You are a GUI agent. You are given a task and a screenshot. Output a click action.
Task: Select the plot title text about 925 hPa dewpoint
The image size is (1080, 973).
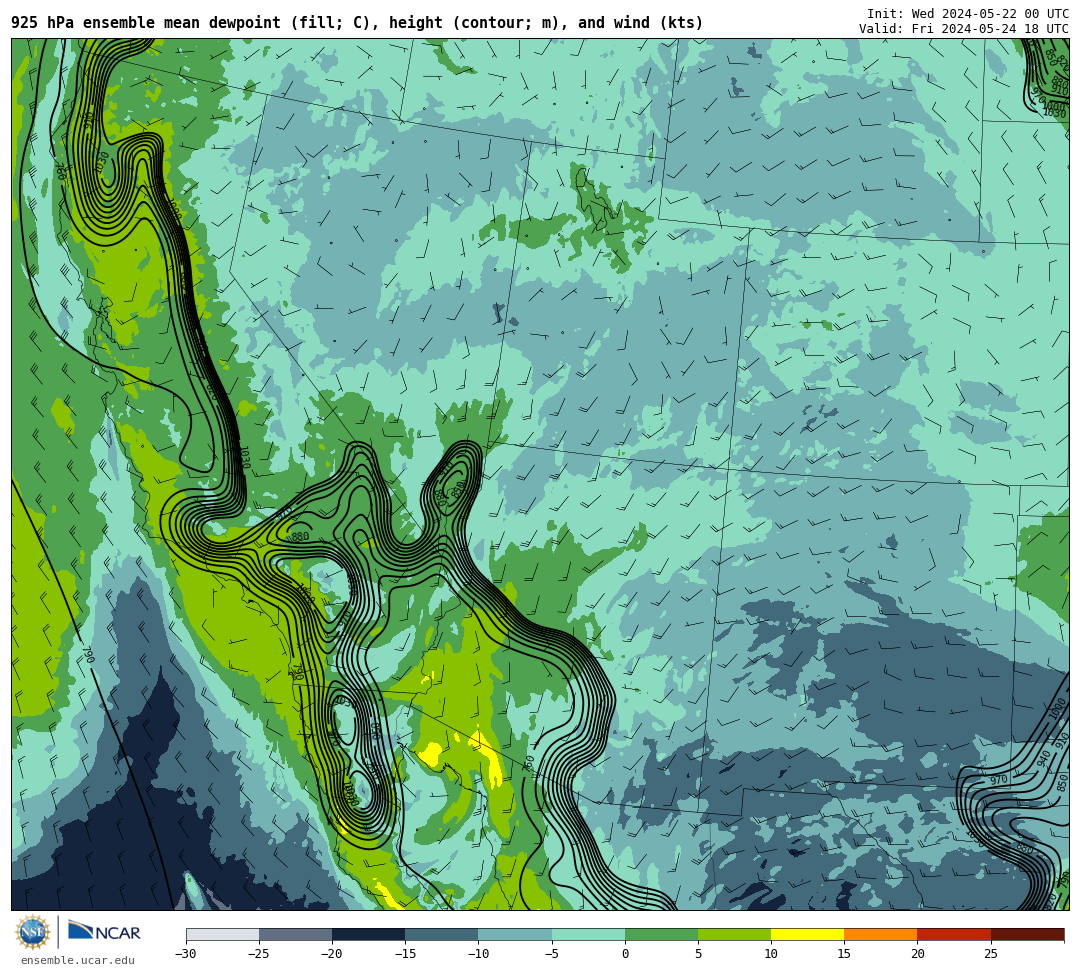tap(357, 23)
